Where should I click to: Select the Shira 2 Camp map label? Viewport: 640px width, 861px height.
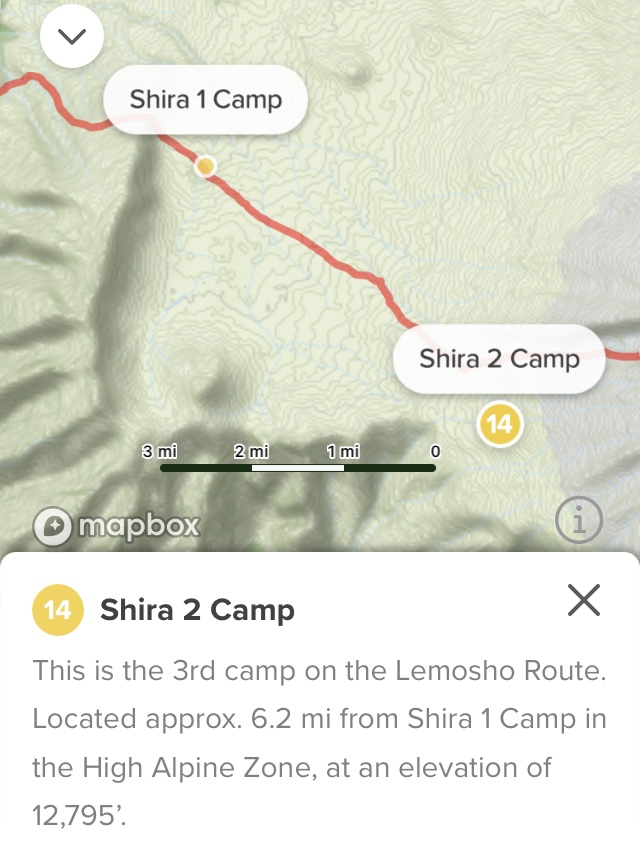pyautogui.click(x=499, y=359)
